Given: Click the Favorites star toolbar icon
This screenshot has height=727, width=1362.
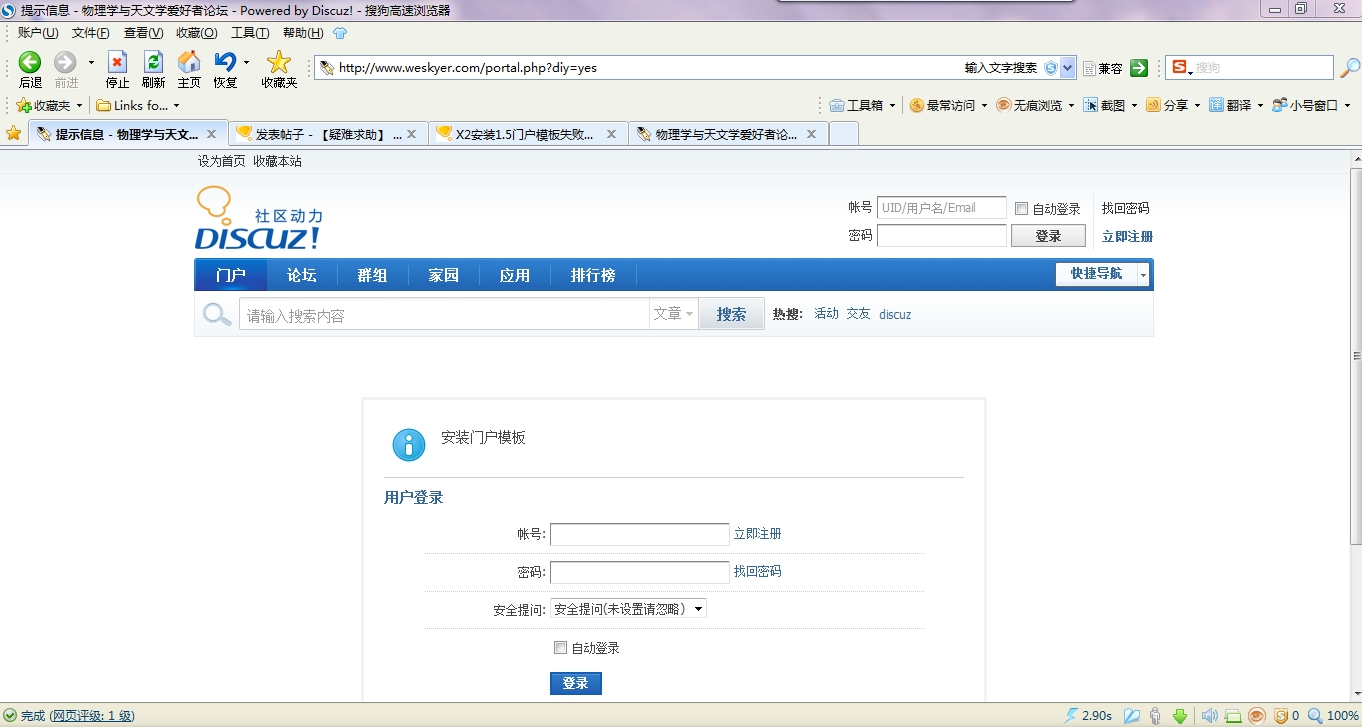Looking at the screenshot, I should pos(279,62).
